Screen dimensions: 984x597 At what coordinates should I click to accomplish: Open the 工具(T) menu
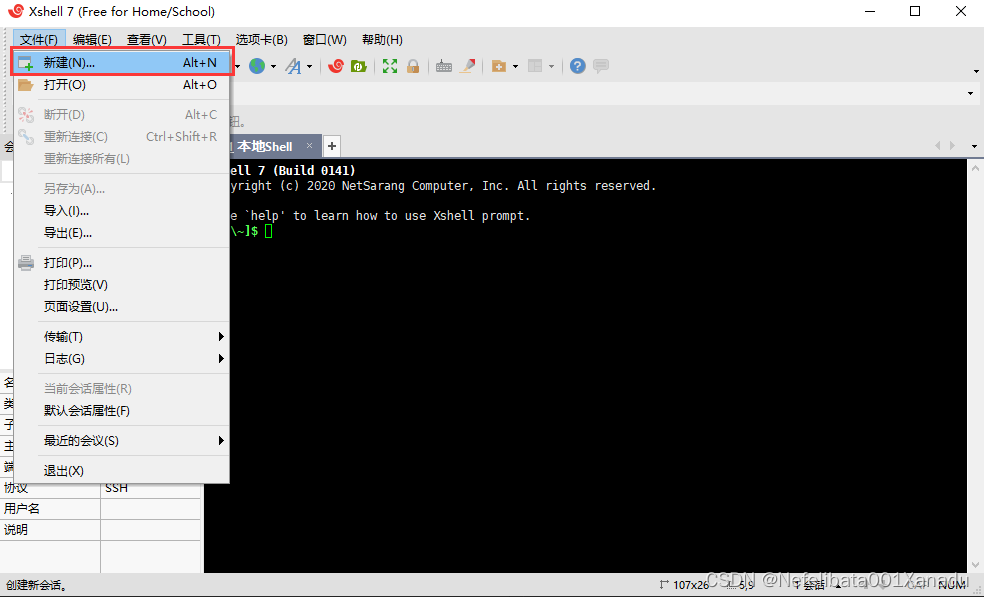pos(201,40)
